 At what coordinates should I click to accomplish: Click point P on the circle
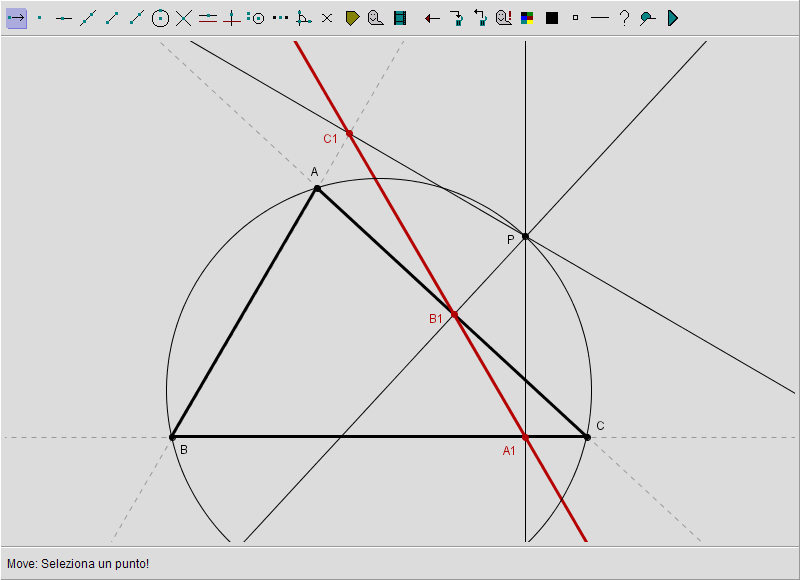[525, 236]
